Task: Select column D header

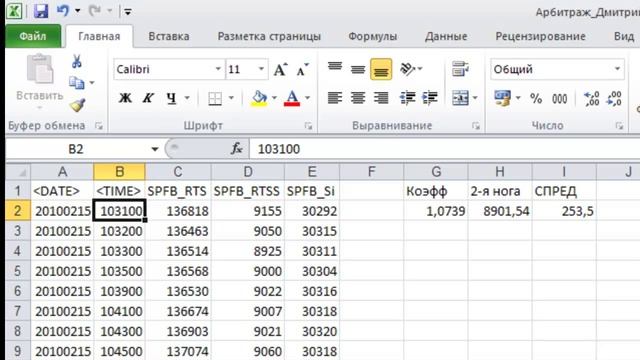Action: 248,172
